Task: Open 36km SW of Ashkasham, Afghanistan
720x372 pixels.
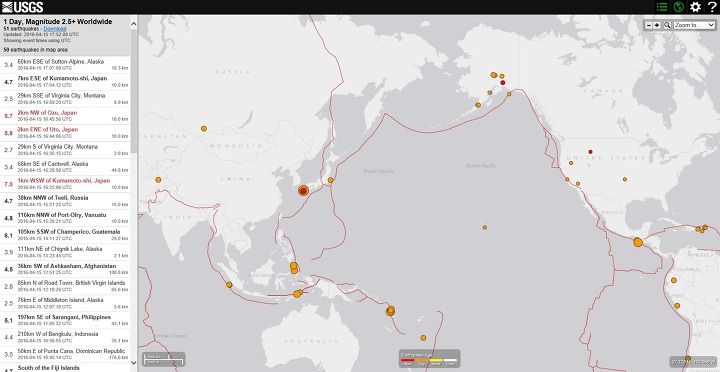Action: tap(65, 269)
